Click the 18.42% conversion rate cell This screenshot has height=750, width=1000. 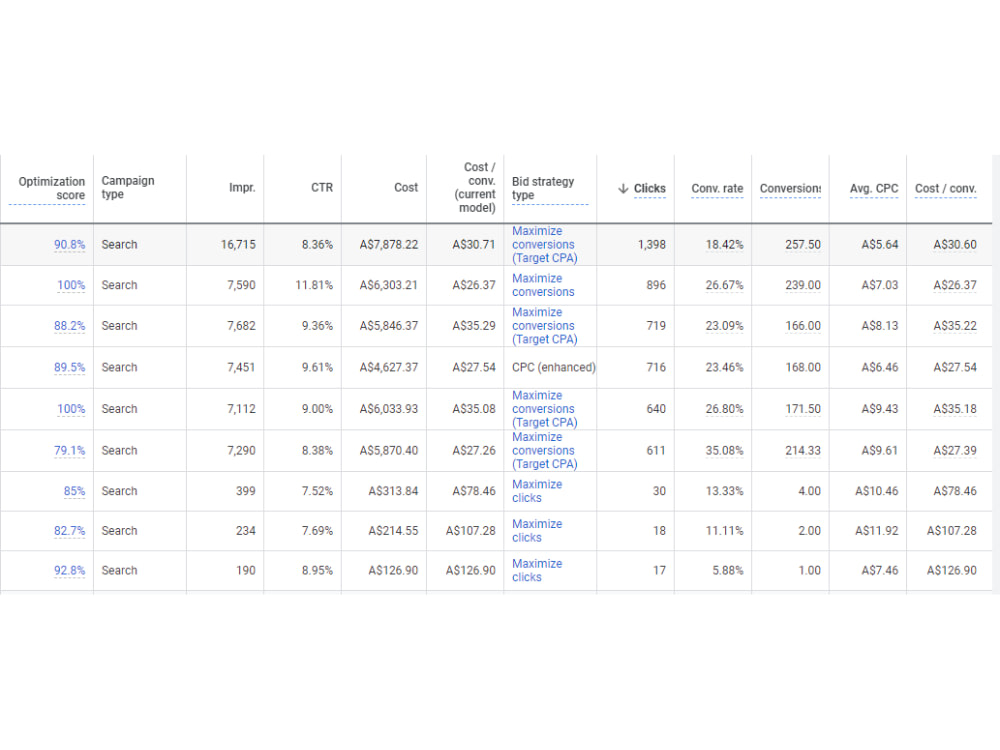[x=724, y=244]
